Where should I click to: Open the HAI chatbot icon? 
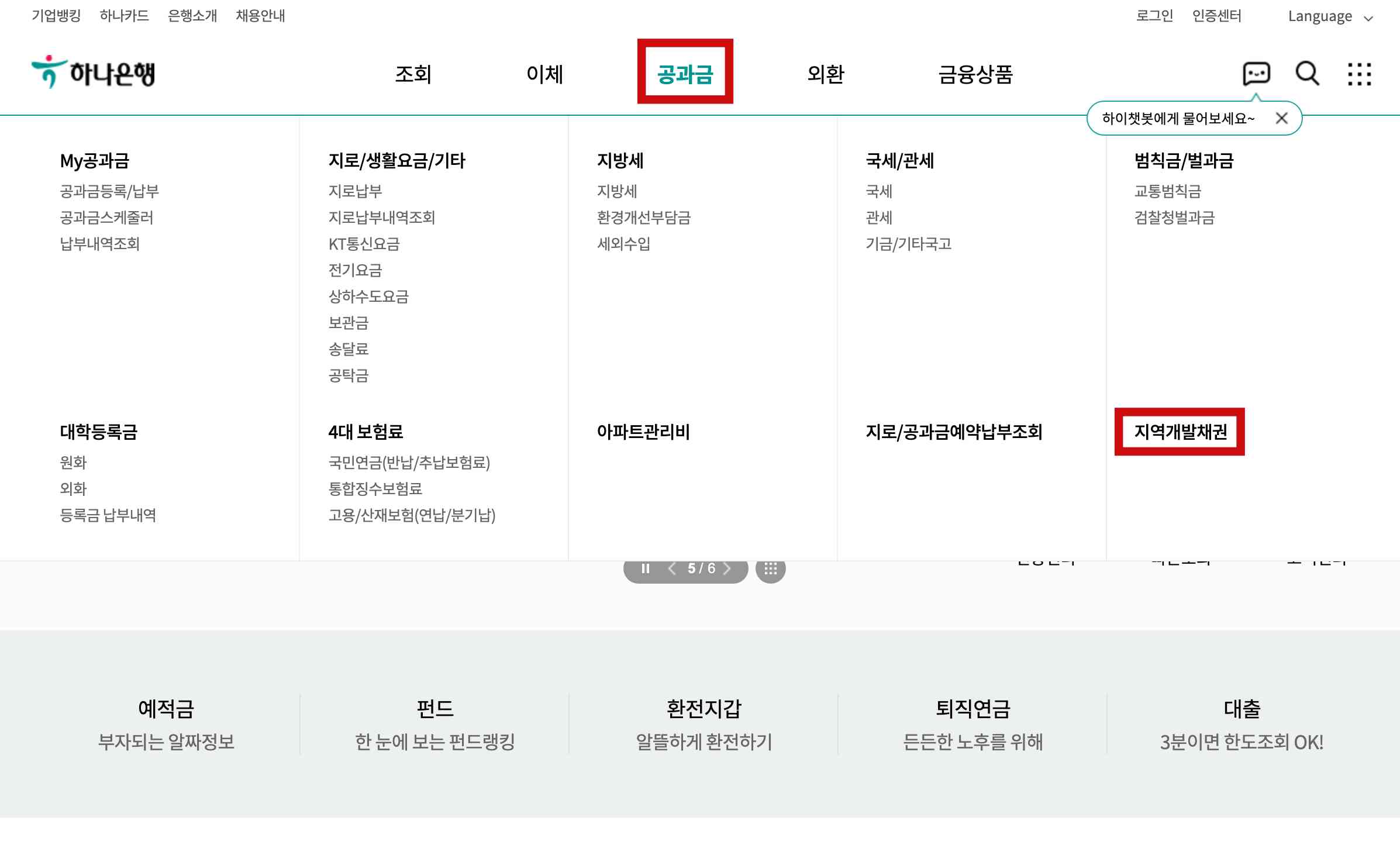click(x=1256, y=74)
